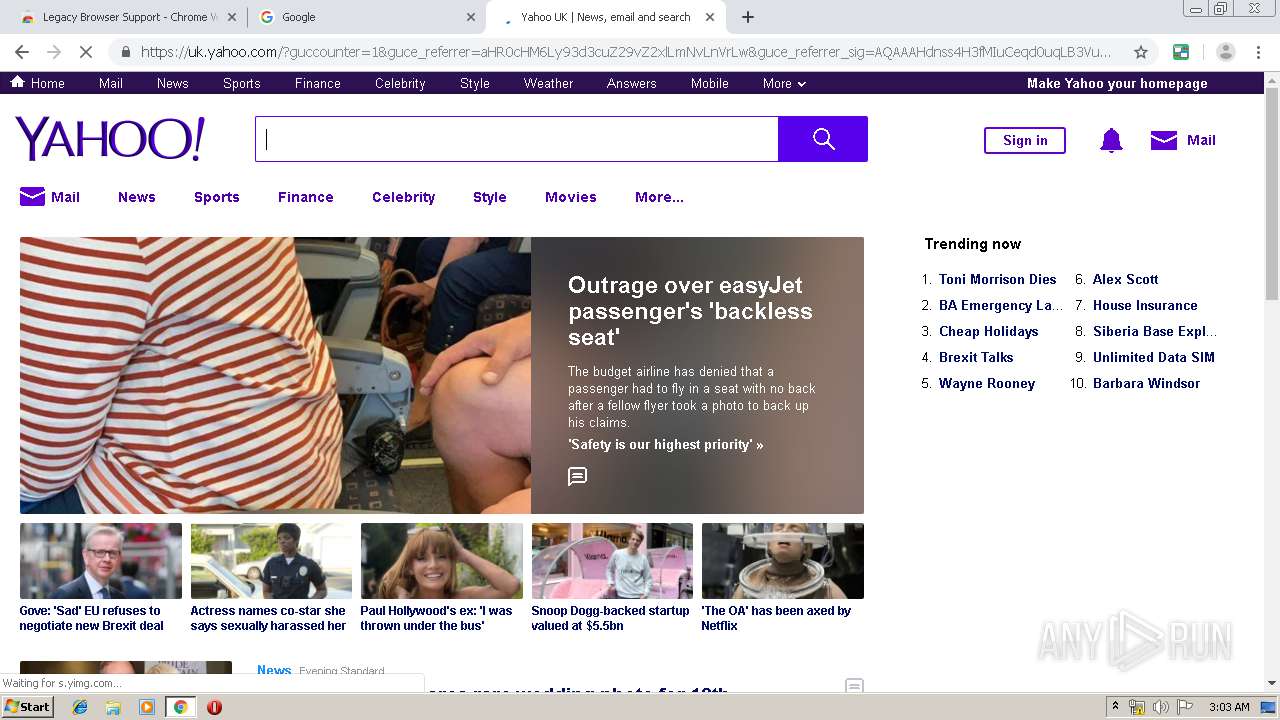Open Answers in the top purple bar
Image resolution: width=1280 pixels, height=720 pixels.
click(631, 83)
